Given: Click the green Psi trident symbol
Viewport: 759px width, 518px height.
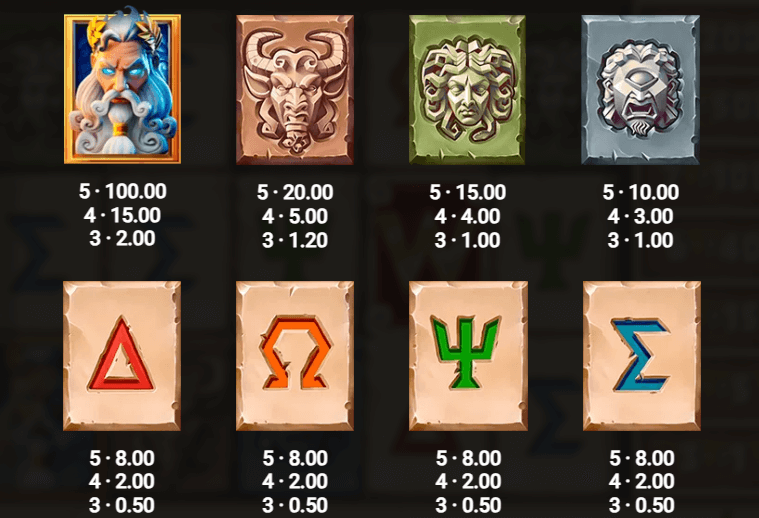Looking at the screenshot, I should point(468,356).
